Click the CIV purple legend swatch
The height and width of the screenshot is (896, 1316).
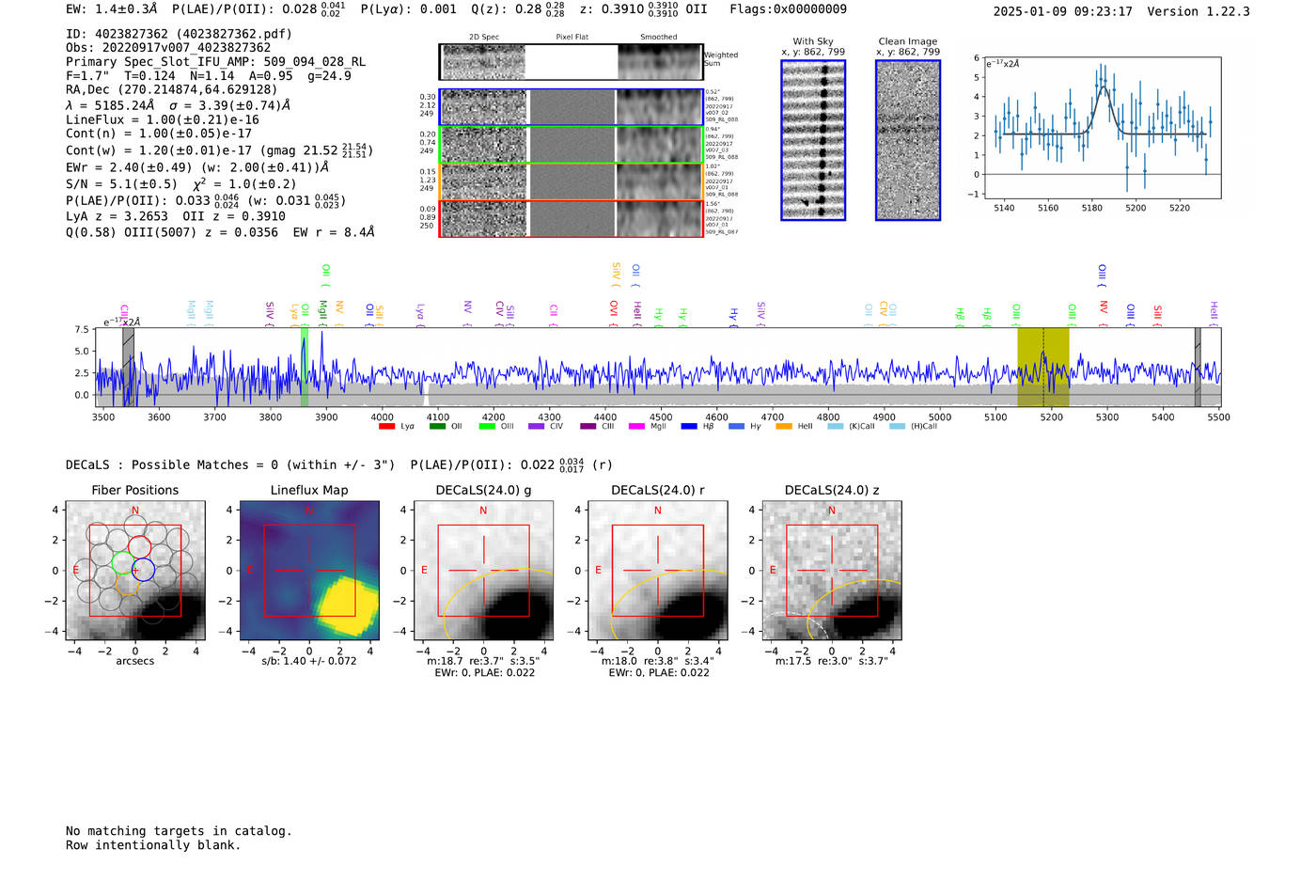point(537,427)
